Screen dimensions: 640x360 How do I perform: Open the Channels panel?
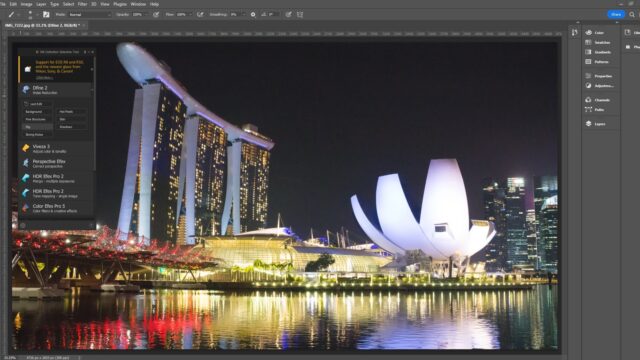[599, 100]
